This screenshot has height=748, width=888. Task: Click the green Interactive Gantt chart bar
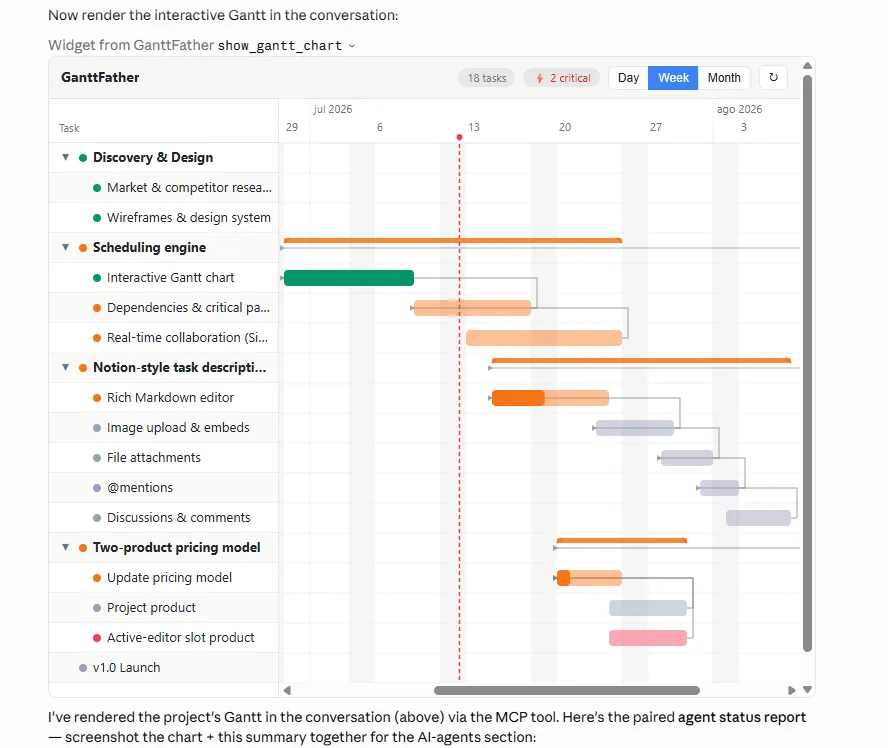coord(349,278)
